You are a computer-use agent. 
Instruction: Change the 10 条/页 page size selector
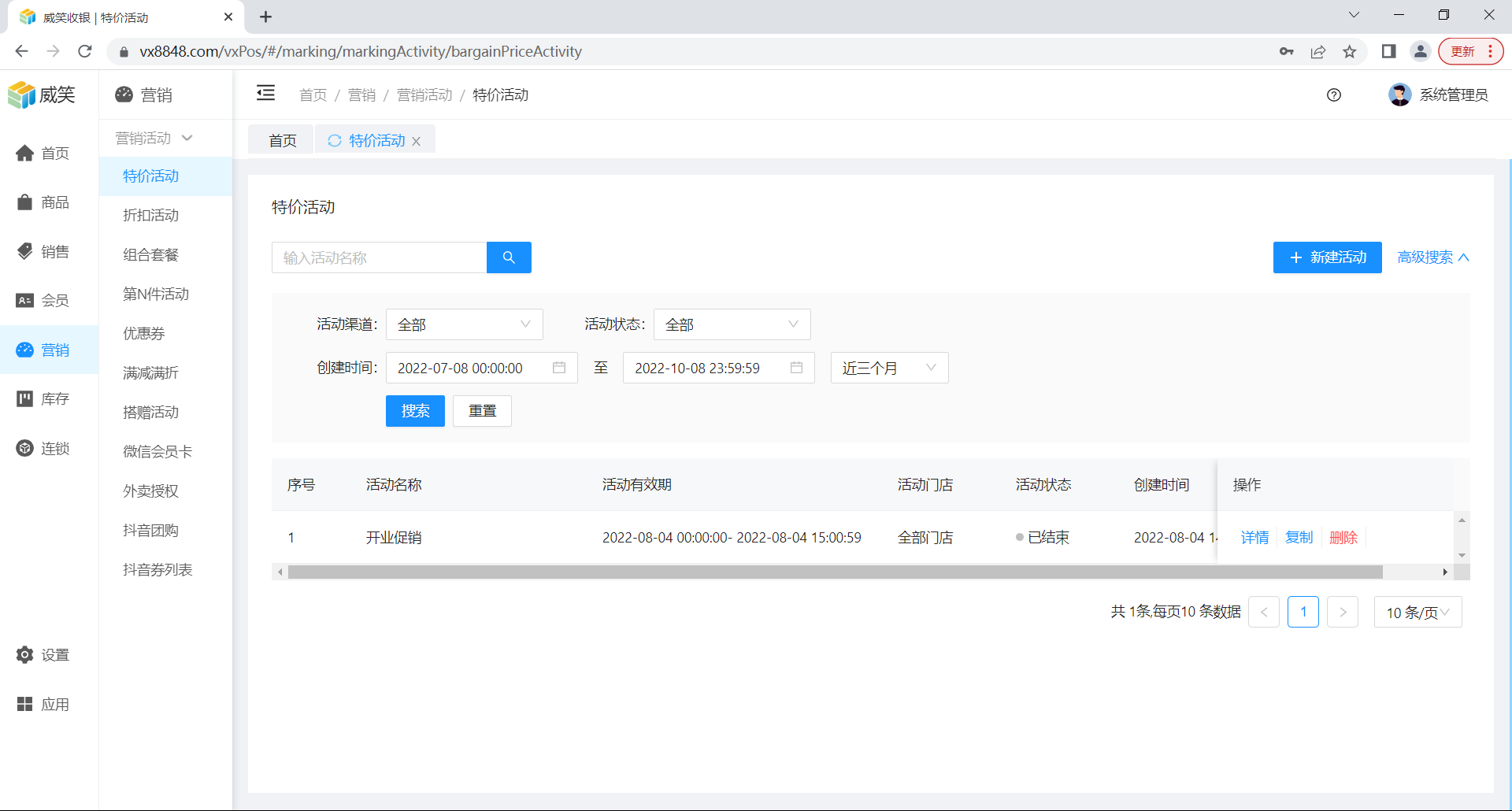[1417, 612]
